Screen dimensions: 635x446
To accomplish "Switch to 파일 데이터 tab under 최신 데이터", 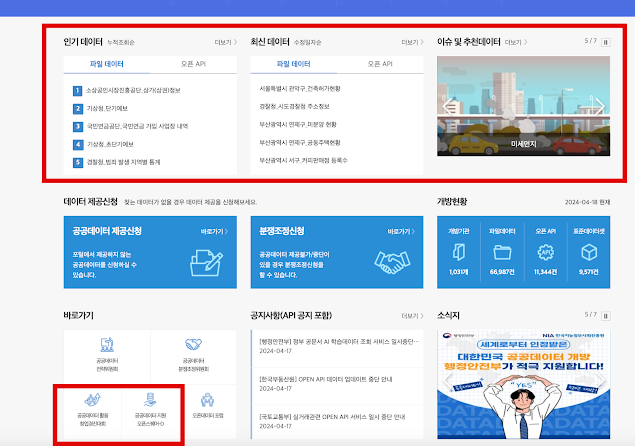I will point(293,64).
